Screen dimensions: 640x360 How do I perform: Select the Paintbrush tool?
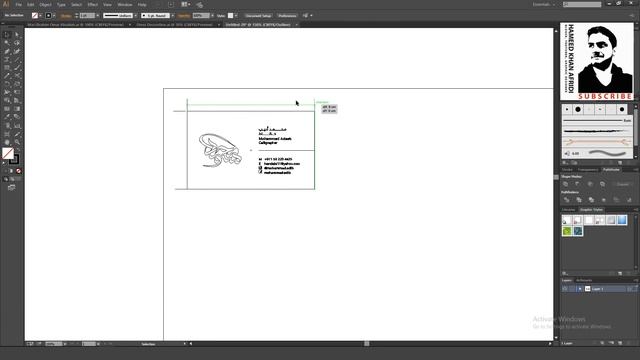pyautogui.click(x=17, y=67)
